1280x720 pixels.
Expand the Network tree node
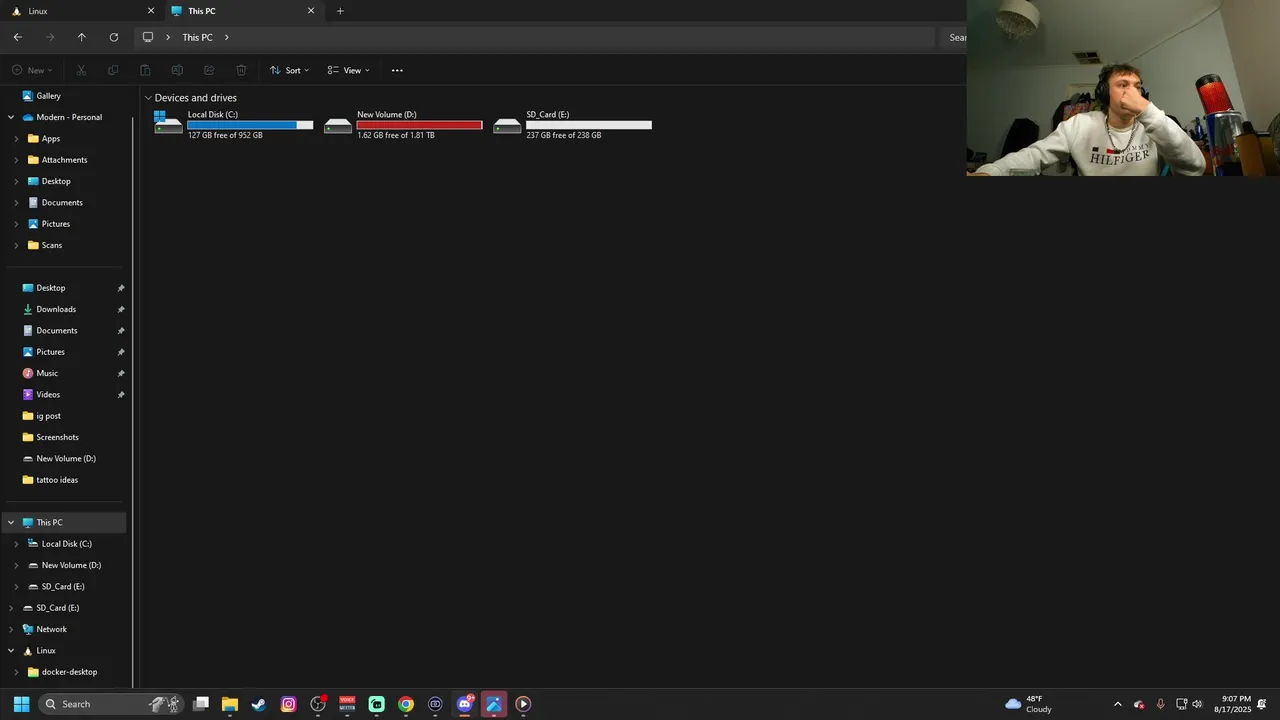[x=11, y=629]
